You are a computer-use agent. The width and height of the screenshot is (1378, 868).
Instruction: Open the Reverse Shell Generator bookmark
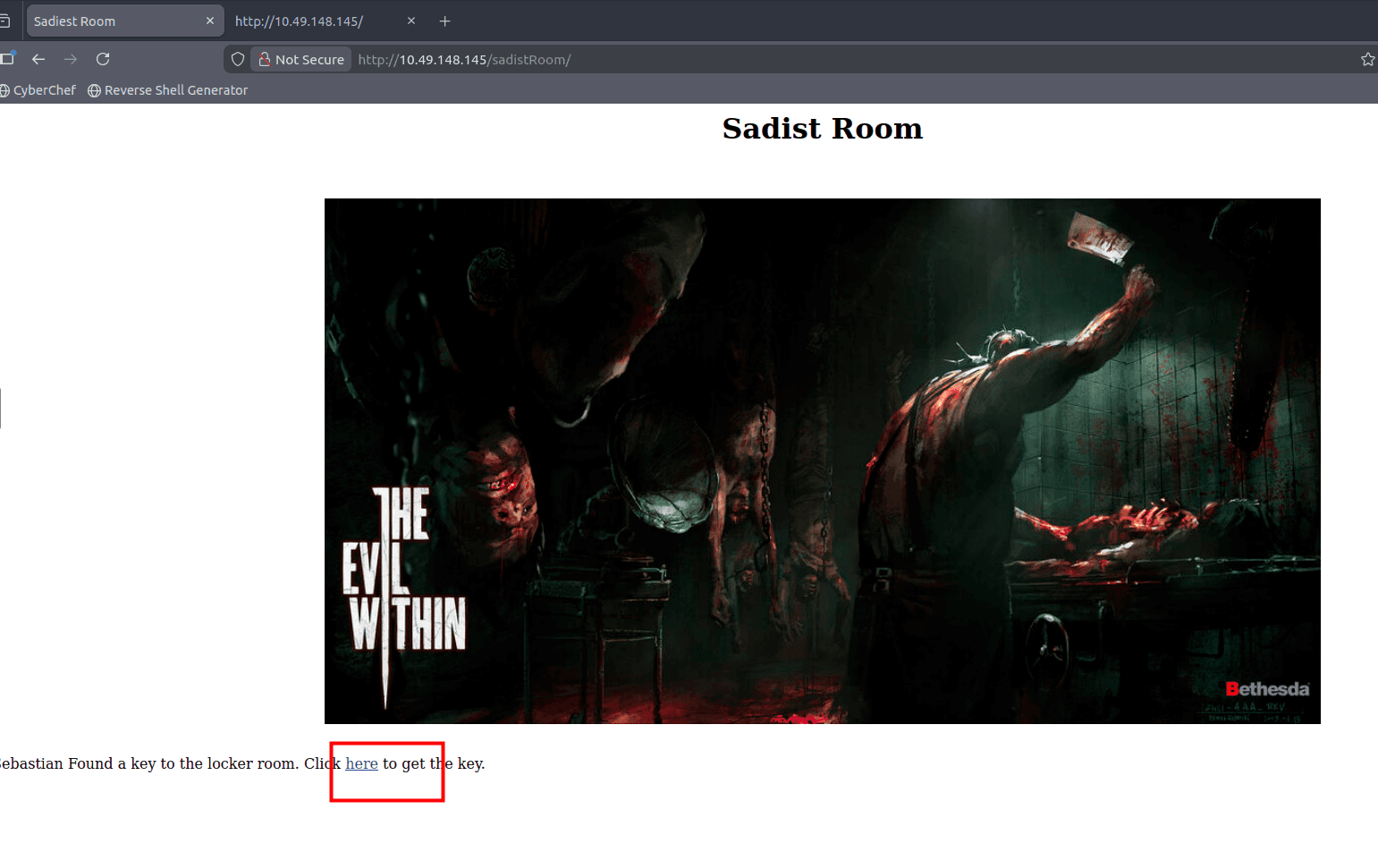click(168, 90)
